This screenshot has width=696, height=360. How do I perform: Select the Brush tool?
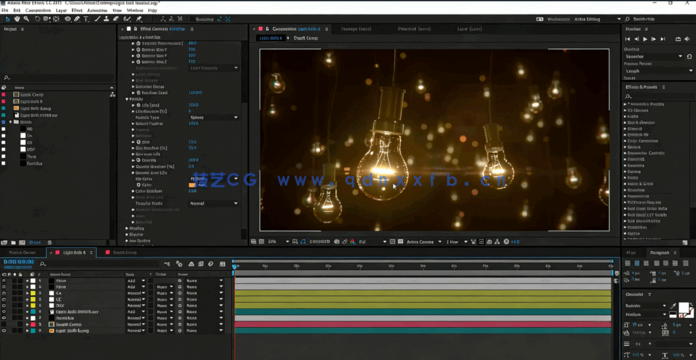pyautogui.click(x=98, y=19)
